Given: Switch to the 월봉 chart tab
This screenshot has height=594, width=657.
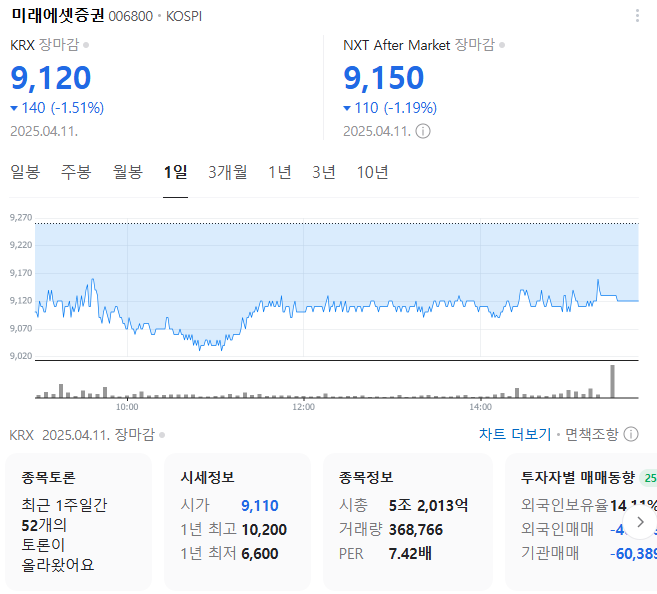Looking at the screenshot, I should point(128,172).
